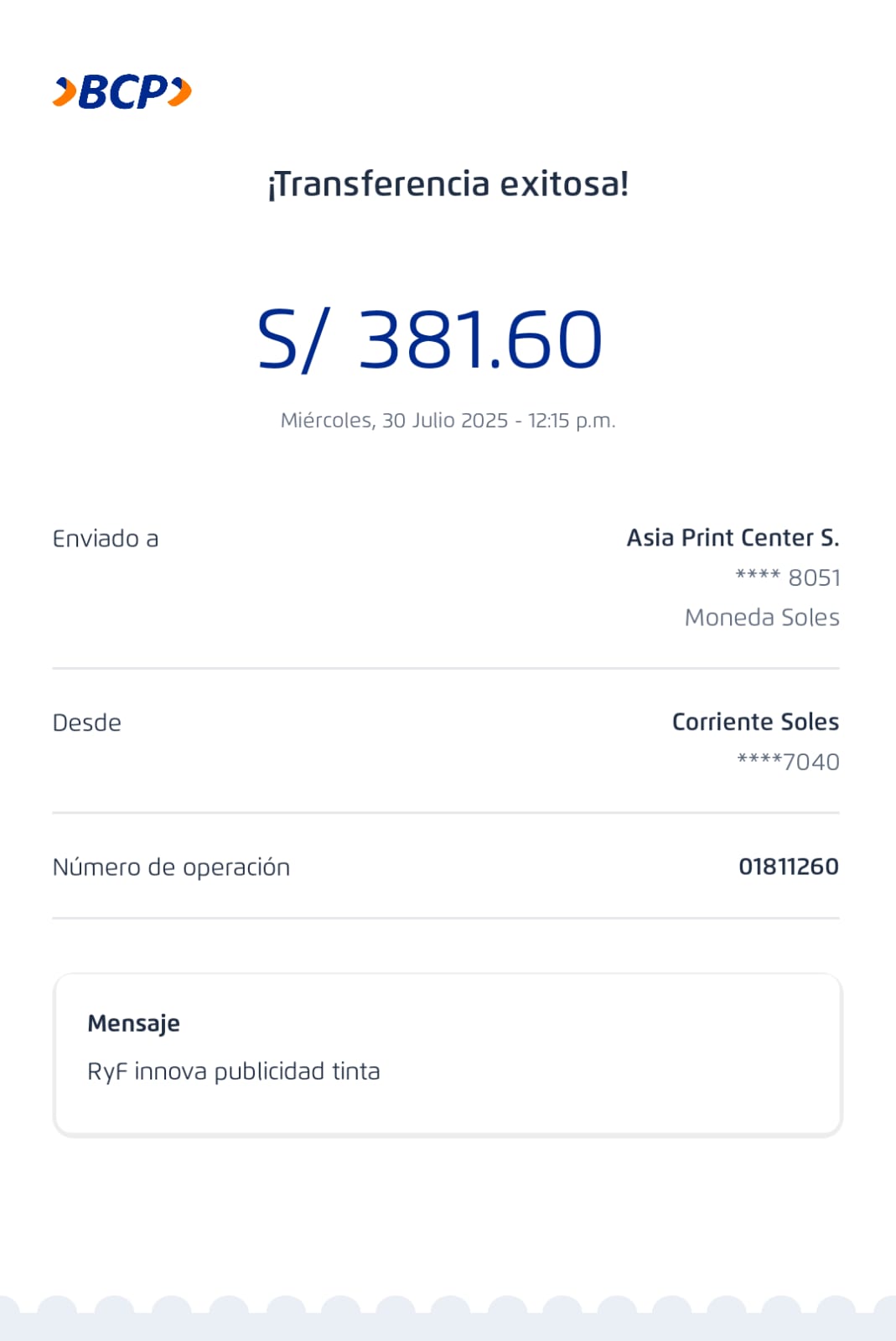Select operation number 01811260

(x=788, y=866)
